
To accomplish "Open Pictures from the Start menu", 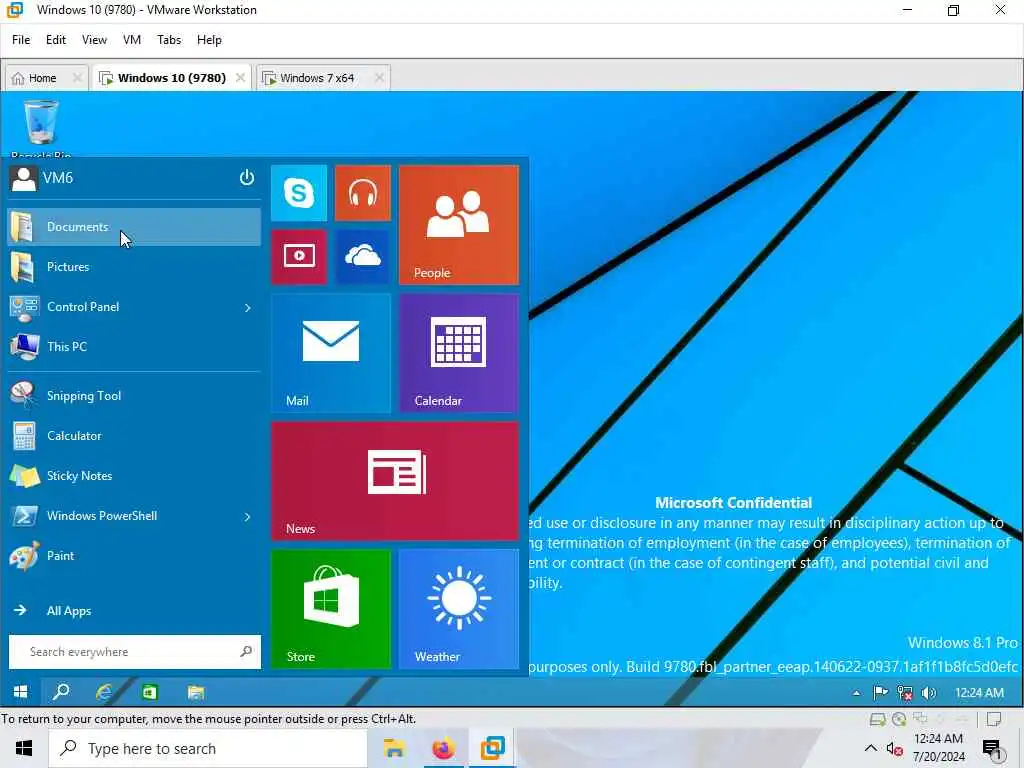I will click(x=134, y=267).
